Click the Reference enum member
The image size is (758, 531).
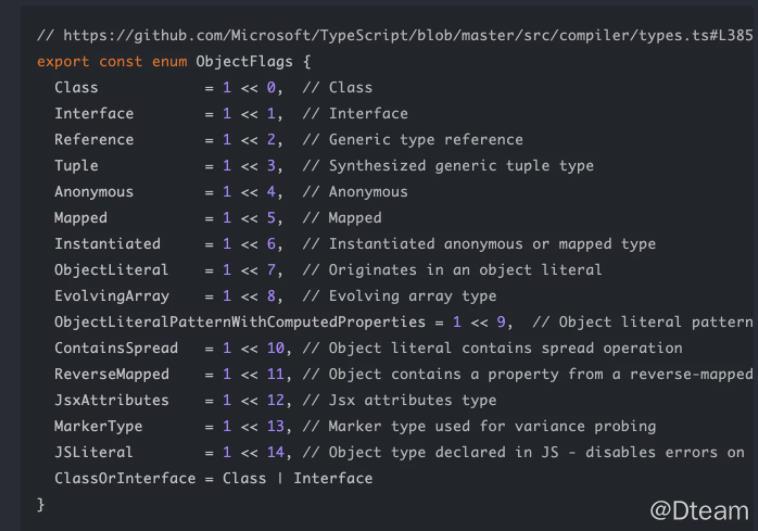coord(93,140)
